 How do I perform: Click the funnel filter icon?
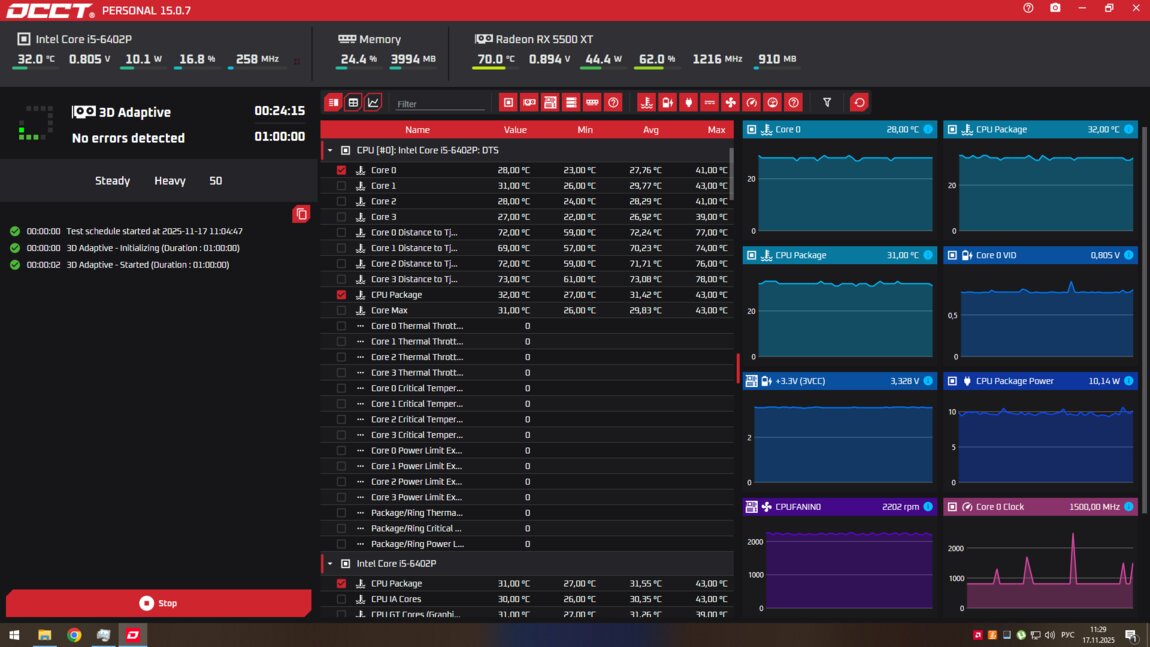click(x=827, y=102)
